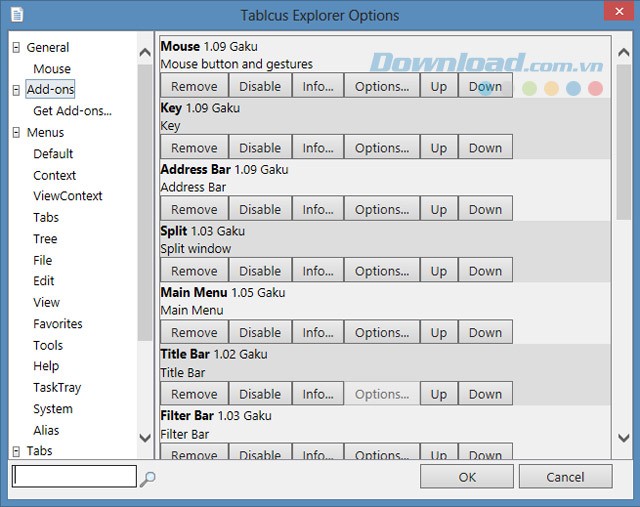Expand the Tabs tree node
This screenshot has width=640, height=507.
tap(16, 452)
